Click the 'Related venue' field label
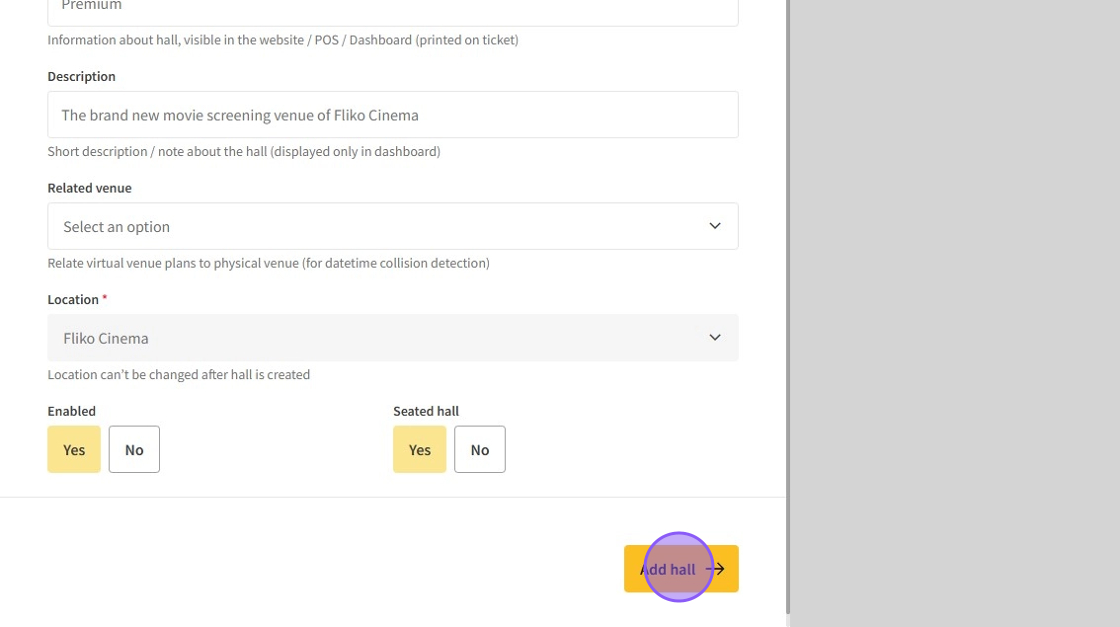The width and height of the screenshot is (1120, 627). [x=89, y=188]
